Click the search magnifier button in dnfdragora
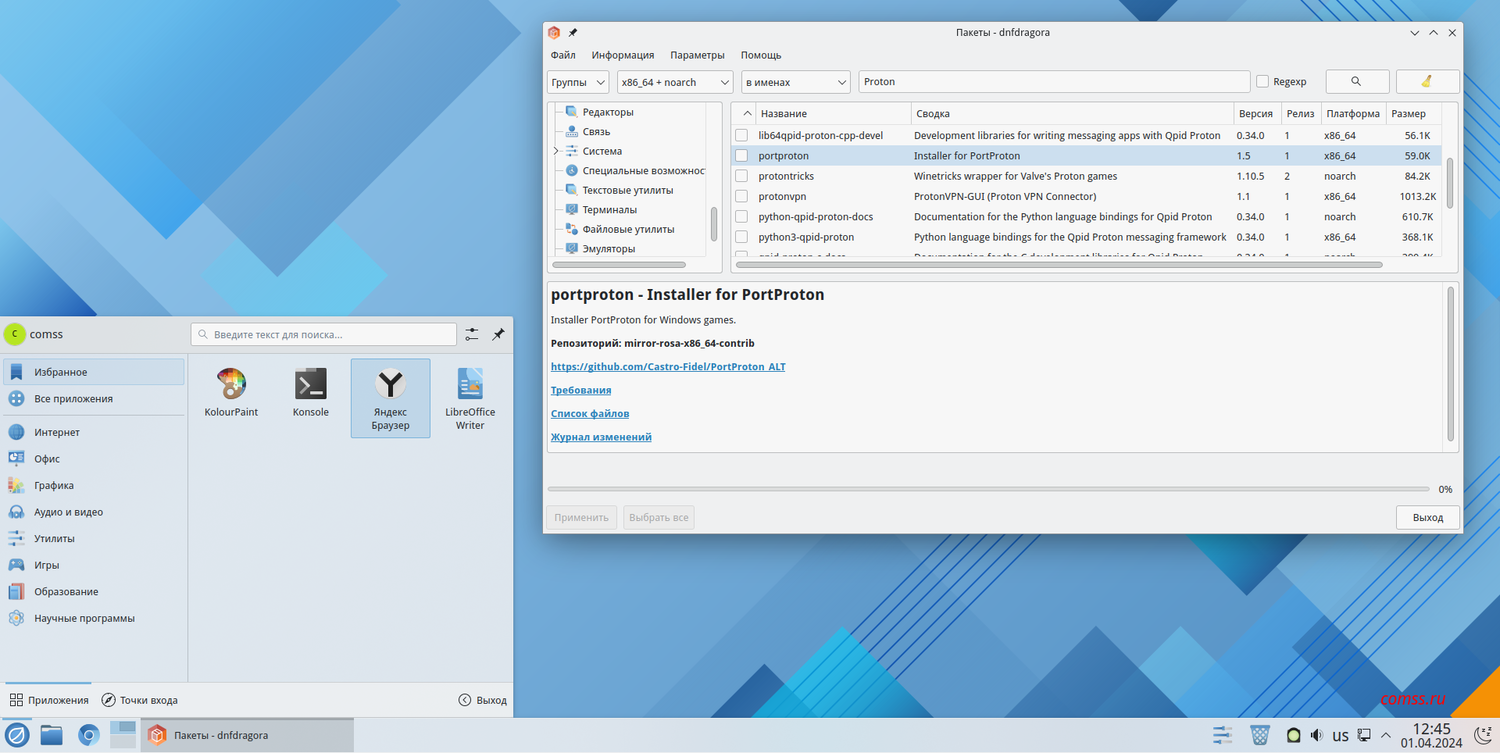Viewport: 1500px width, 753px height. (1357, 82)
